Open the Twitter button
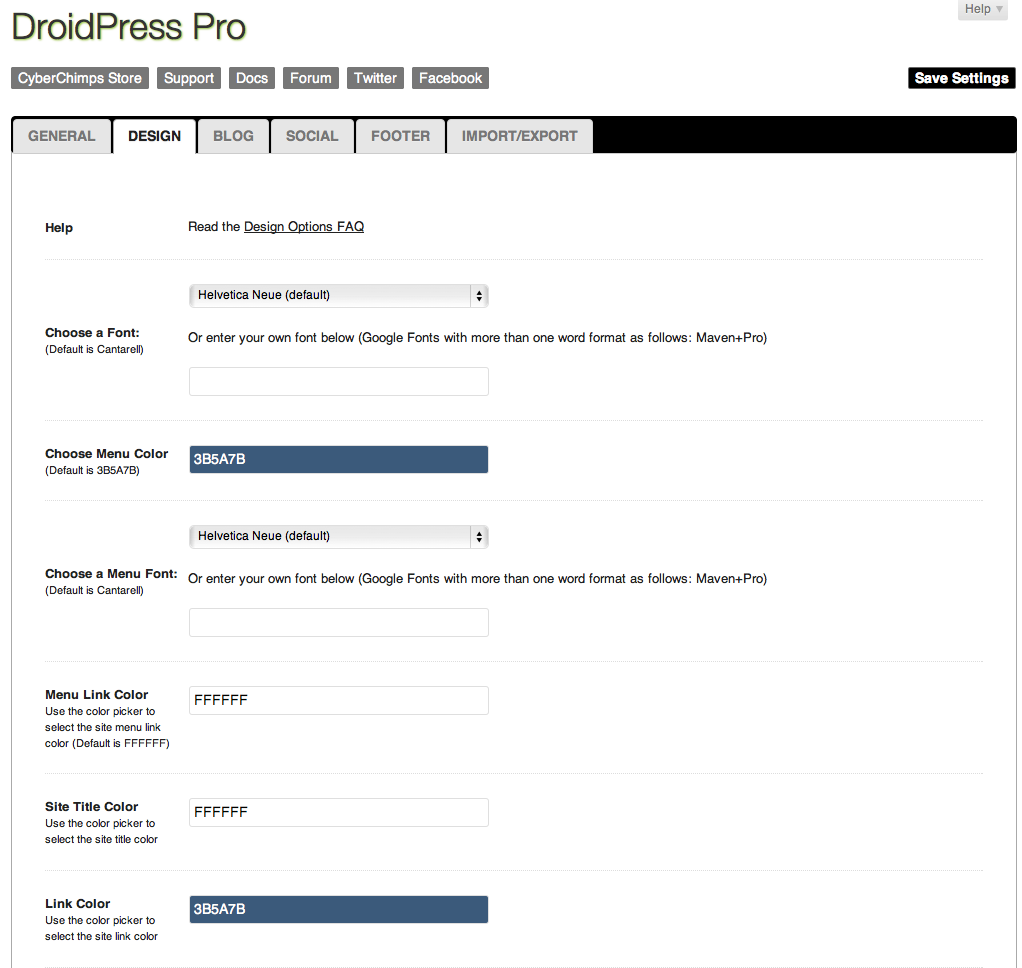Image resolution: width=1022 pixels, height=968 pixels. tap(375, 78)
